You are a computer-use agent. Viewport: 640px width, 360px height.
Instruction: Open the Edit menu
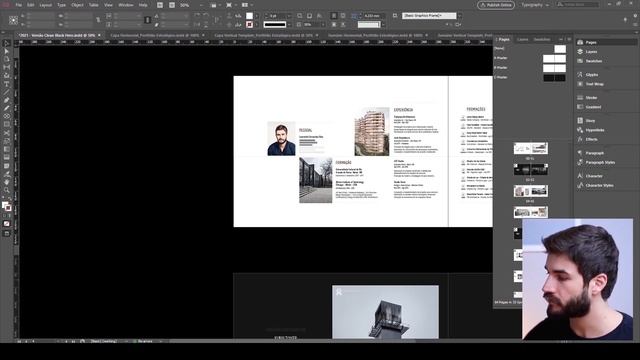tap(31, 5)
